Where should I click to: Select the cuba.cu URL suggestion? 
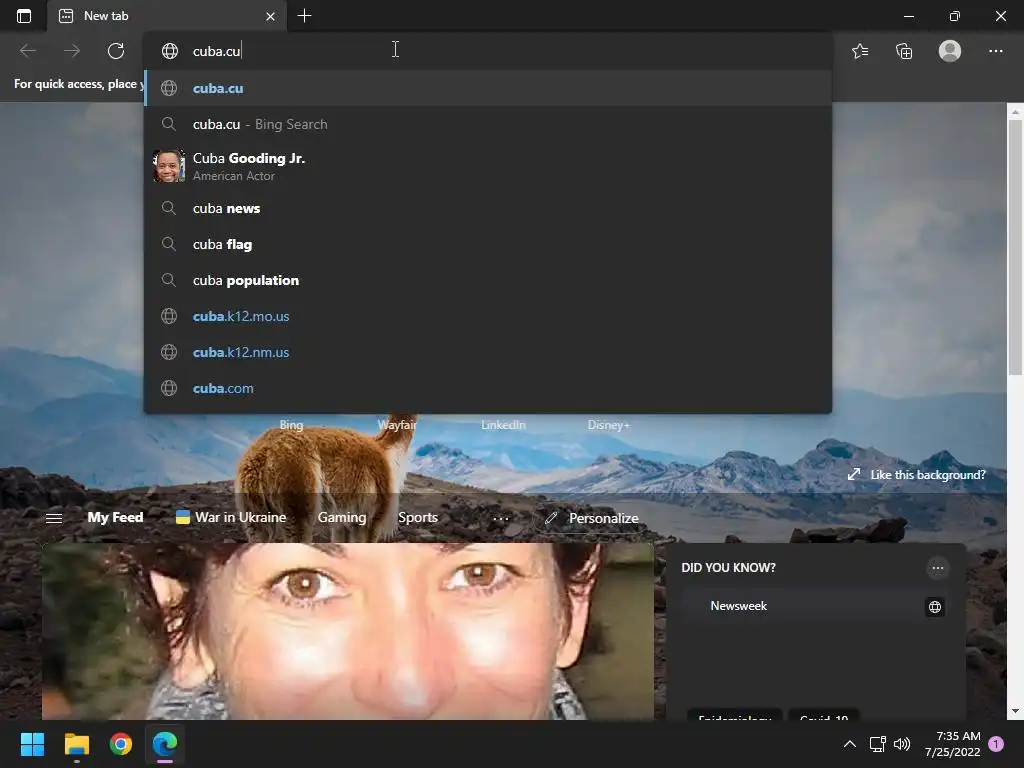(x=487, y=88)
